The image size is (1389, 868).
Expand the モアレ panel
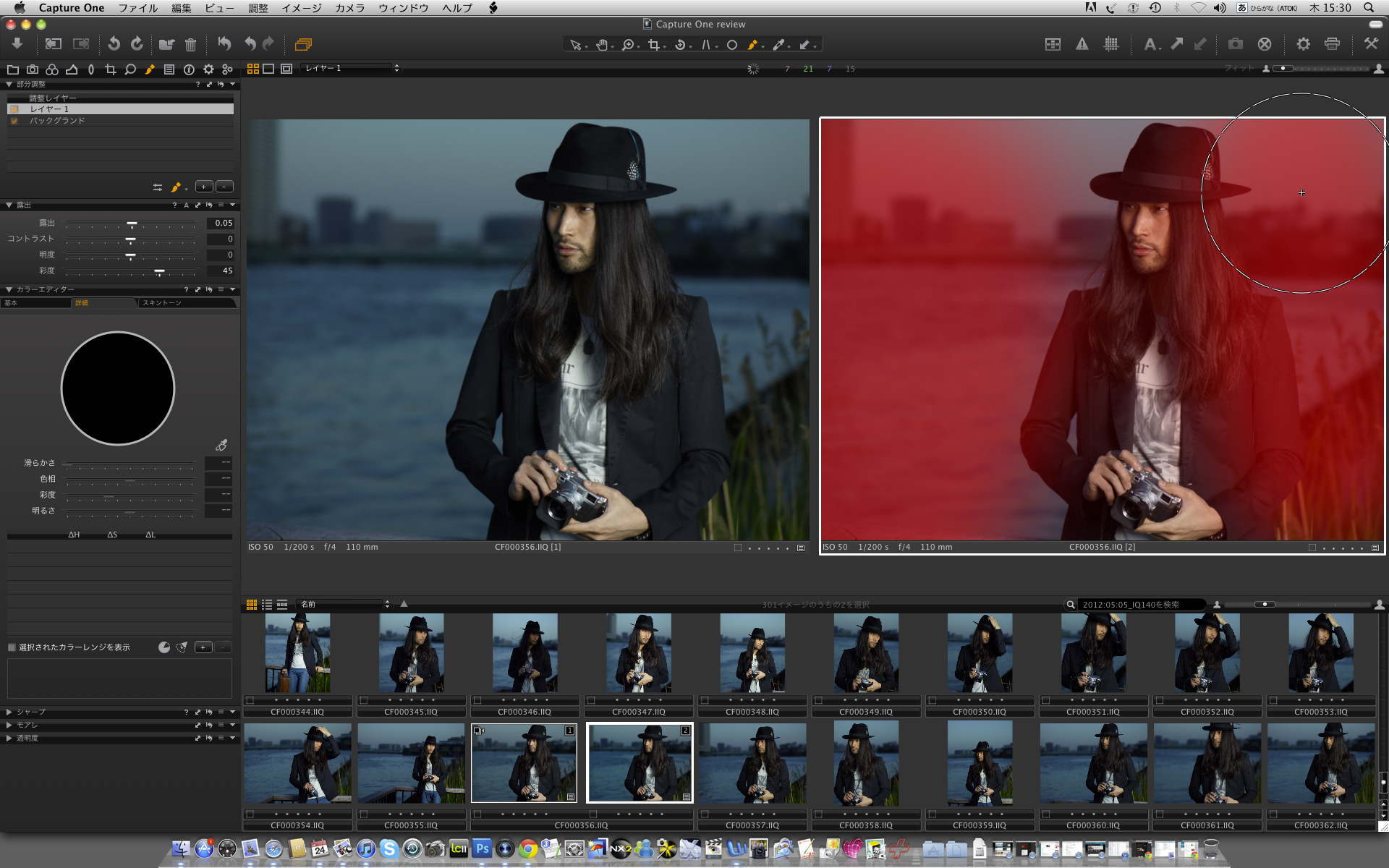tap(9, 725)
